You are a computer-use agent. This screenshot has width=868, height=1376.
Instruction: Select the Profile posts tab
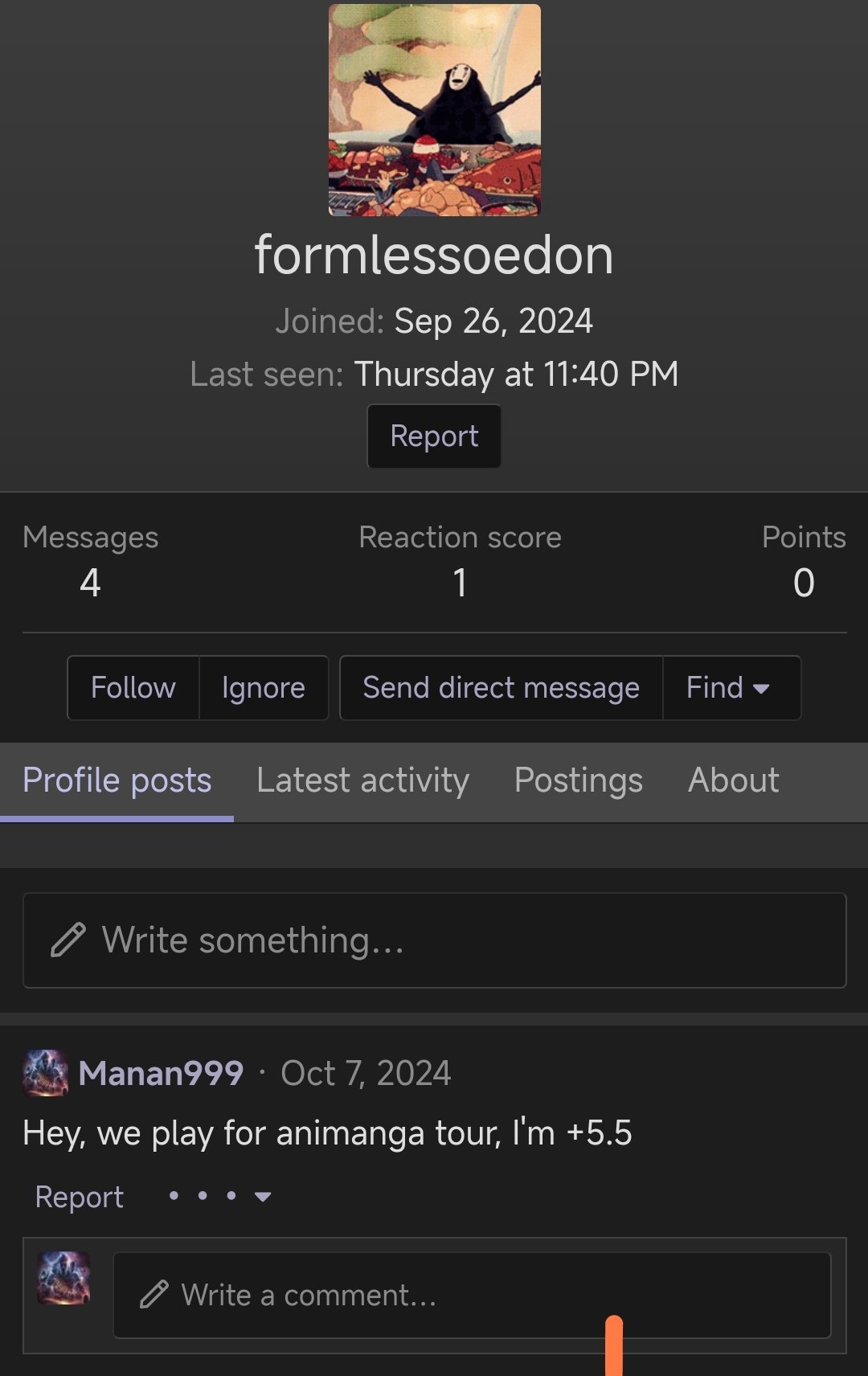click(117, 781)
